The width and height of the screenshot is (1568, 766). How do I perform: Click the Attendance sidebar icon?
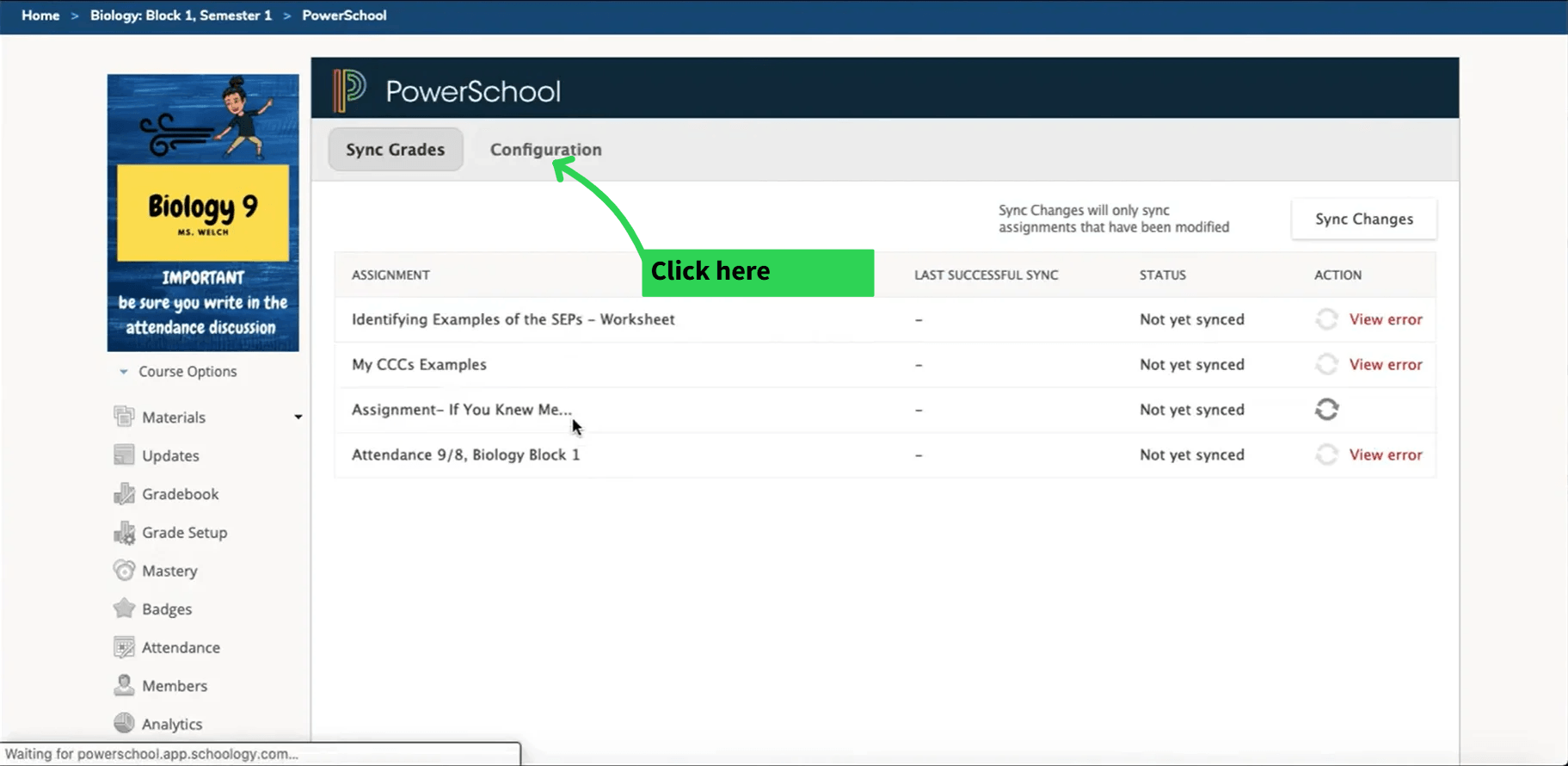pos(124,647)
